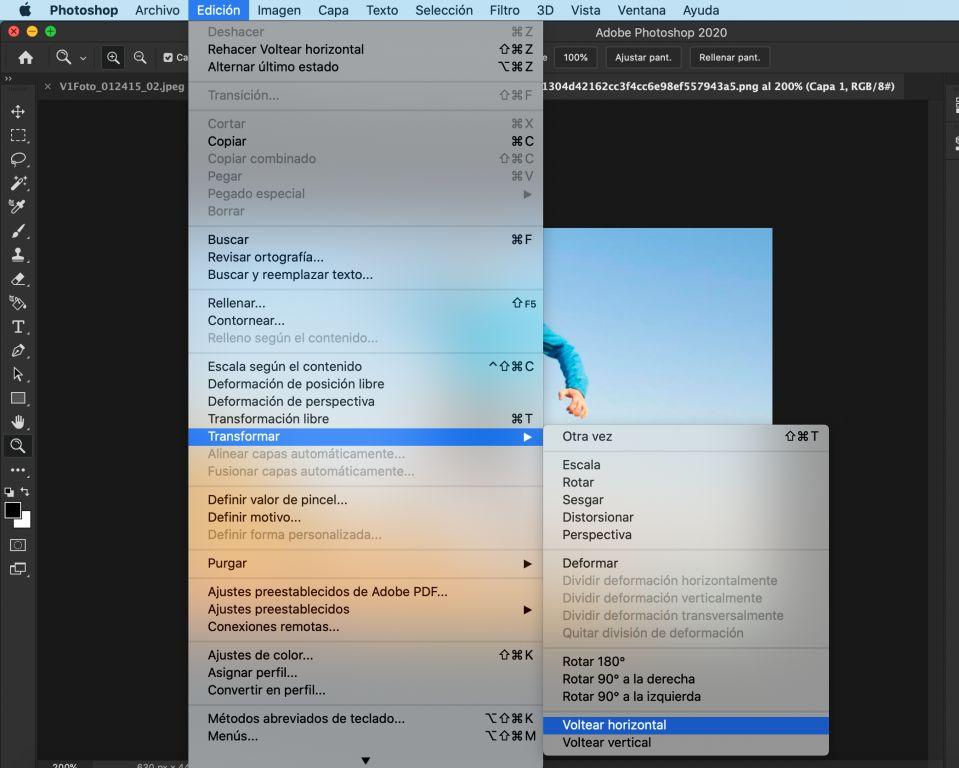Select the Brush tool

point(18,231)
